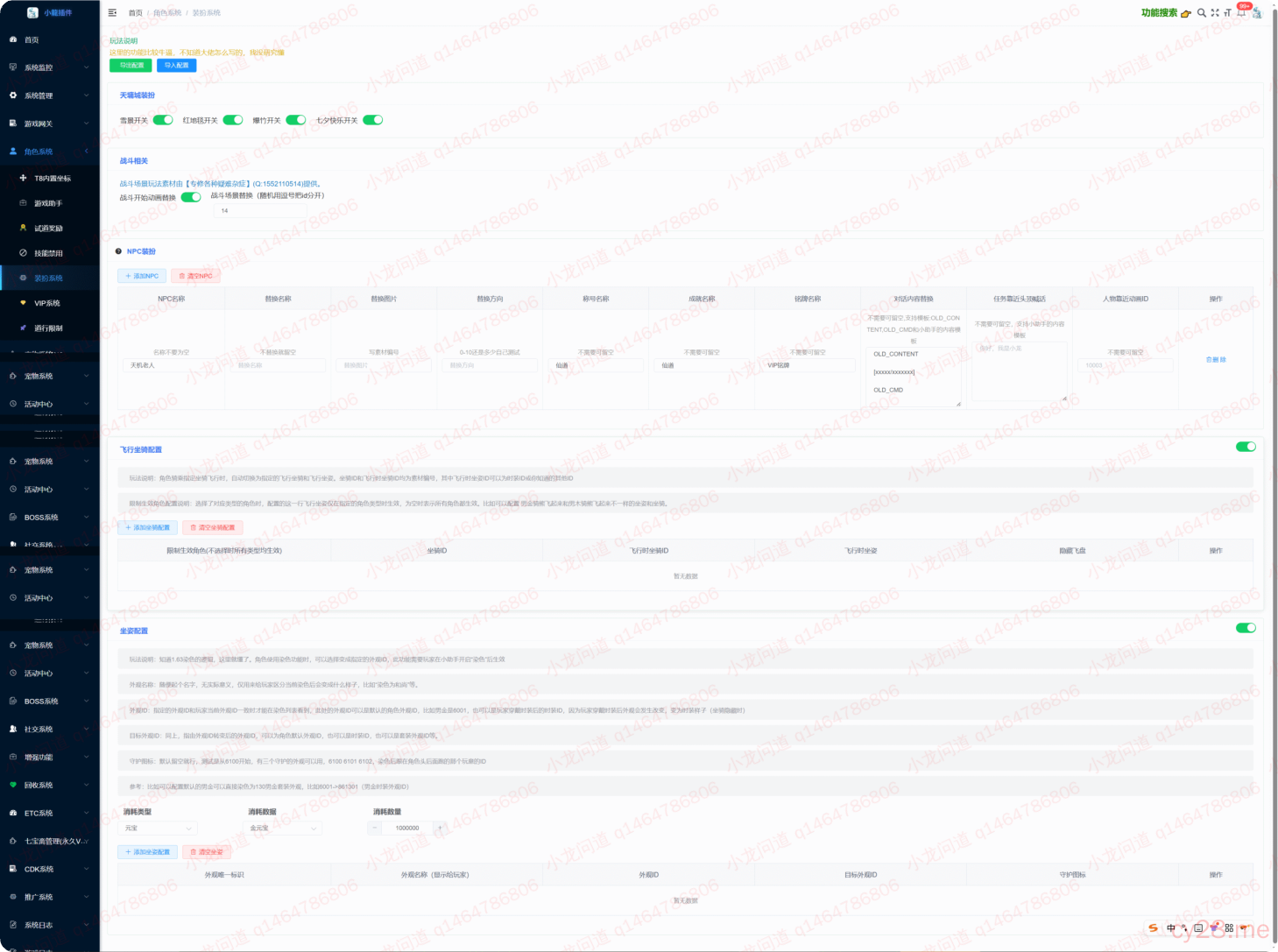Toggle the 战斗开始动画替换 switch
This screenshot has width=1278, height=952.
pos(191,197)
